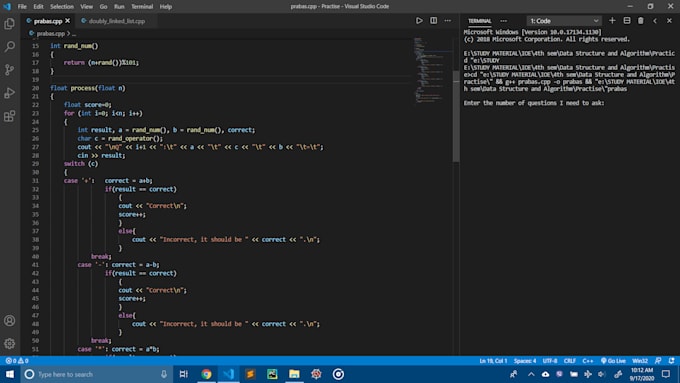Image resolution: width=680 pixels, height=383 pixels.
Task: Create a new terminal with plus icon
Action: tap(612, 21)
